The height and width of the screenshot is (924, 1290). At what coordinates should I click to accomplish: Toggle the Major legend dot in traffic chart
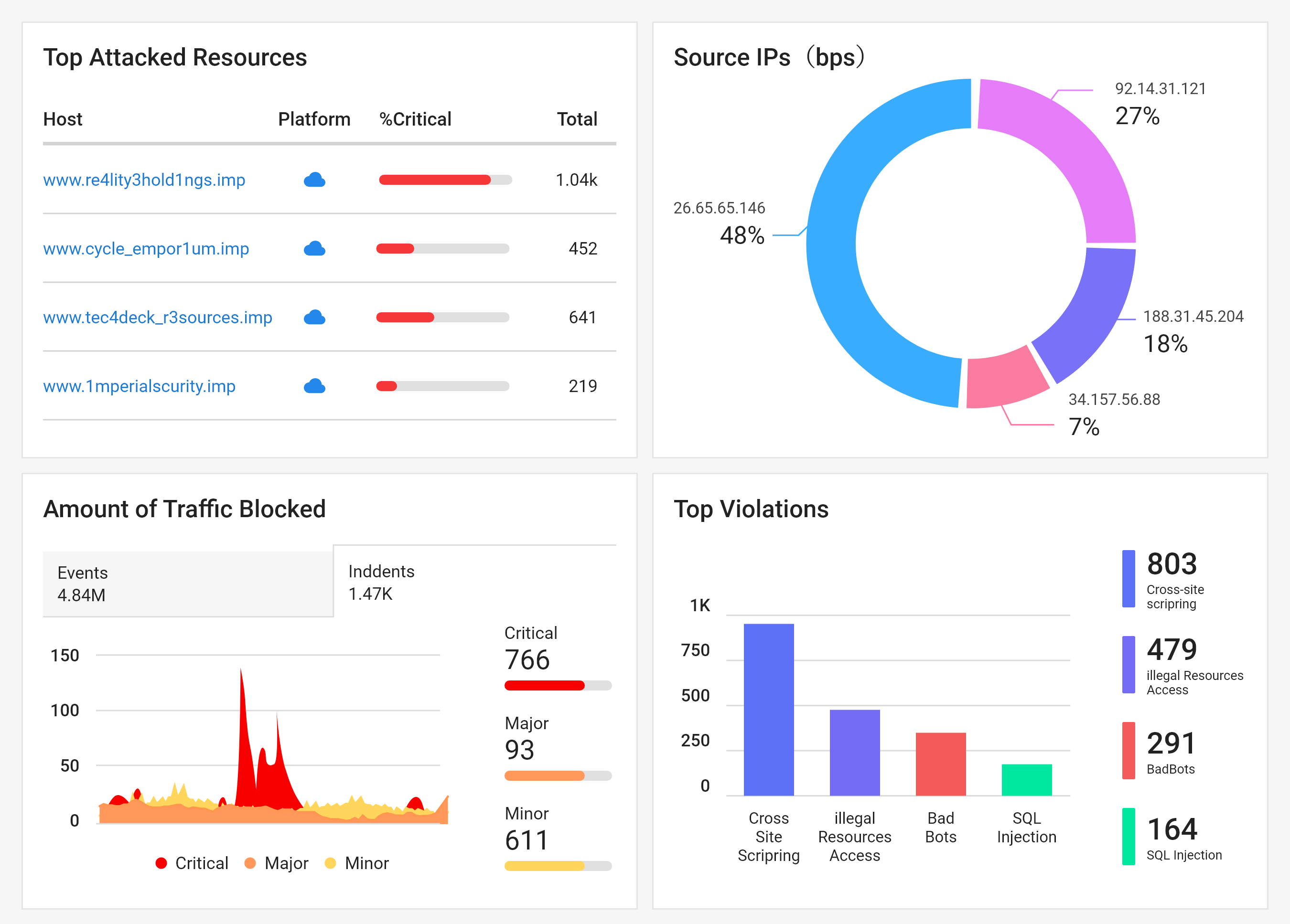(250, 863)
